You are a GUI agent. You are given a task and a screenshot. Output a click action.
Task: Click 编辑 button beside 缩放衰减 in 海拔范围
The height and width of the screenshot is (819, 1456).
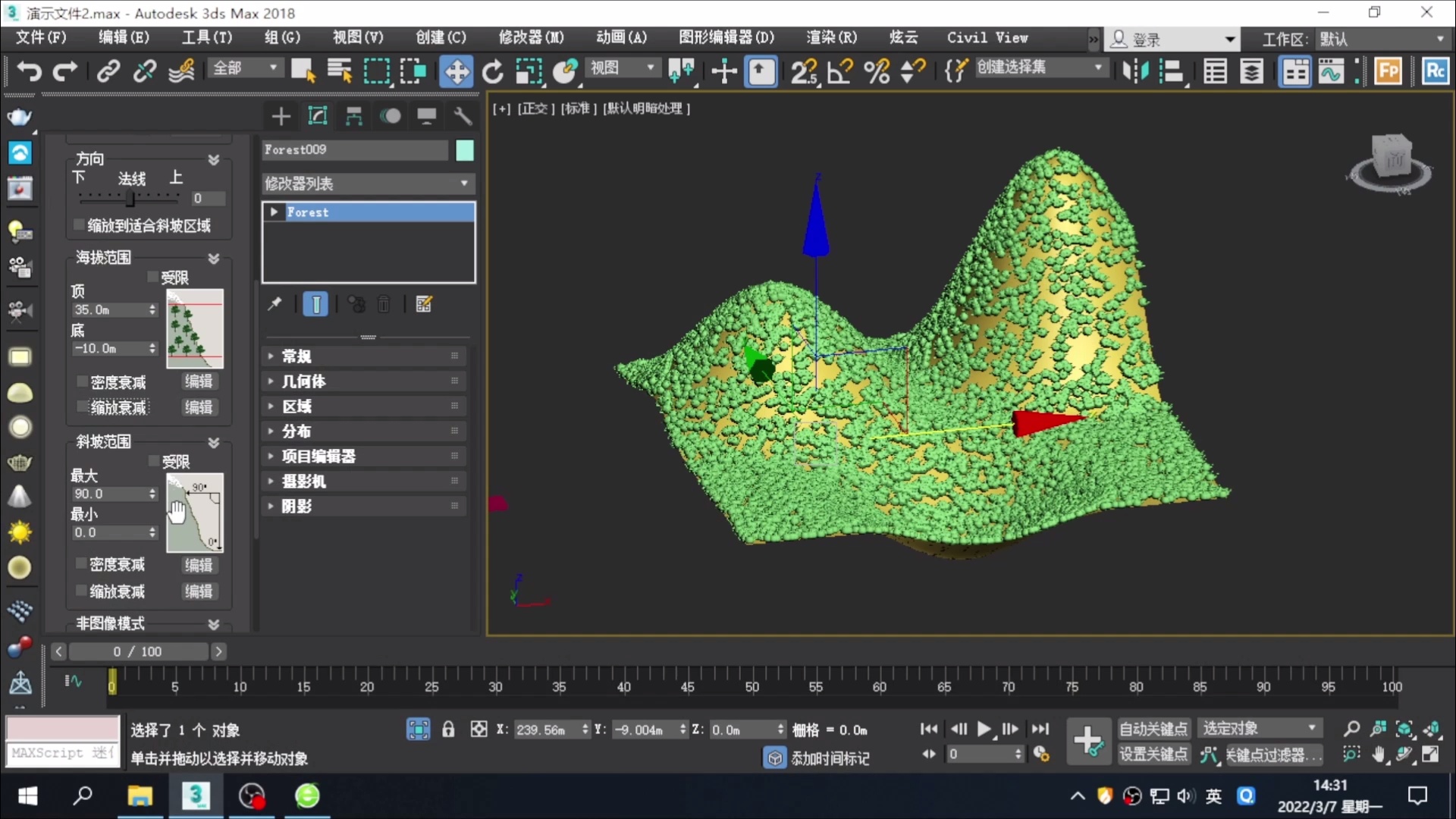(199, 407)
